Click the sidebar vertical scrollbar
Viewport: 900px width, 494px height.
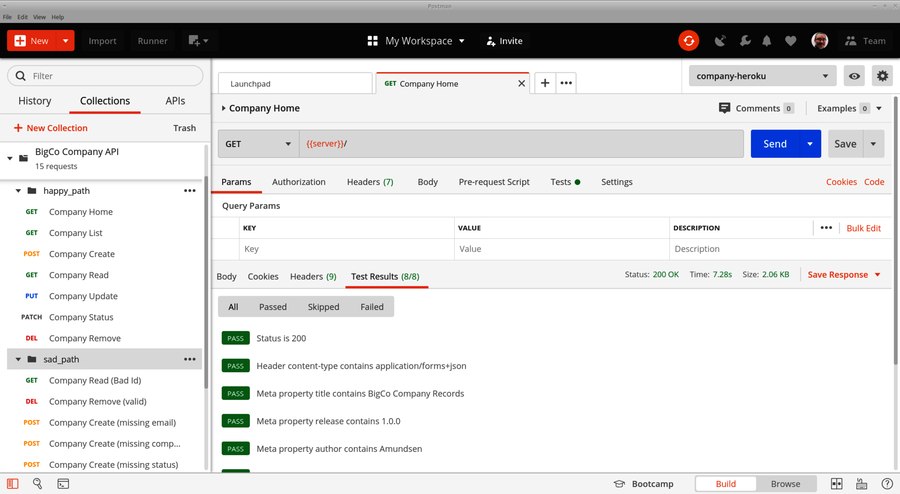207,281
